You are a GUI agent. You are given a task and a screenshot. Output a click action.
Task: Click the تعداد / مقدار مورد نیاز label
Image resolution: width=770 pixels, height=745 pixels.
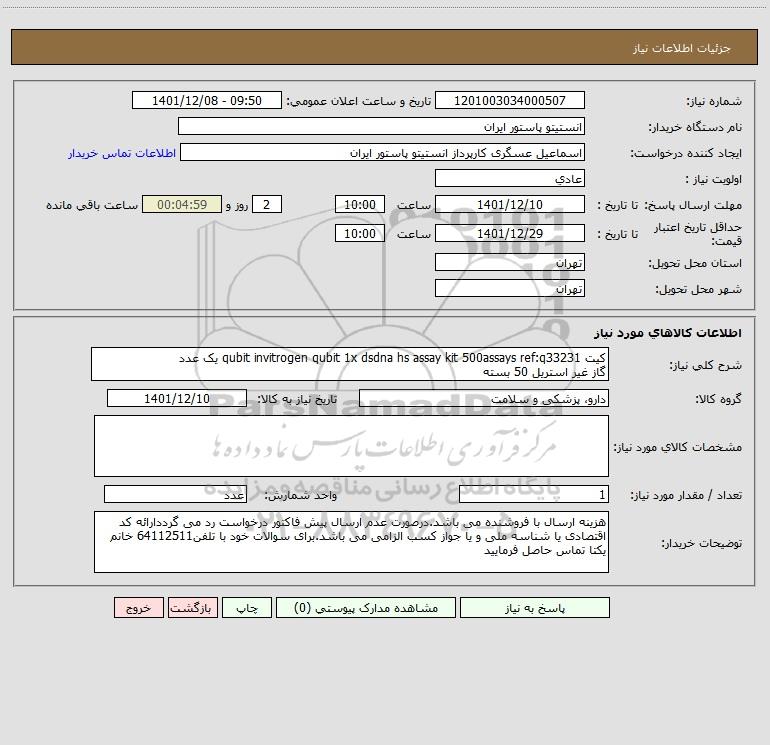[x=686, y=496]
